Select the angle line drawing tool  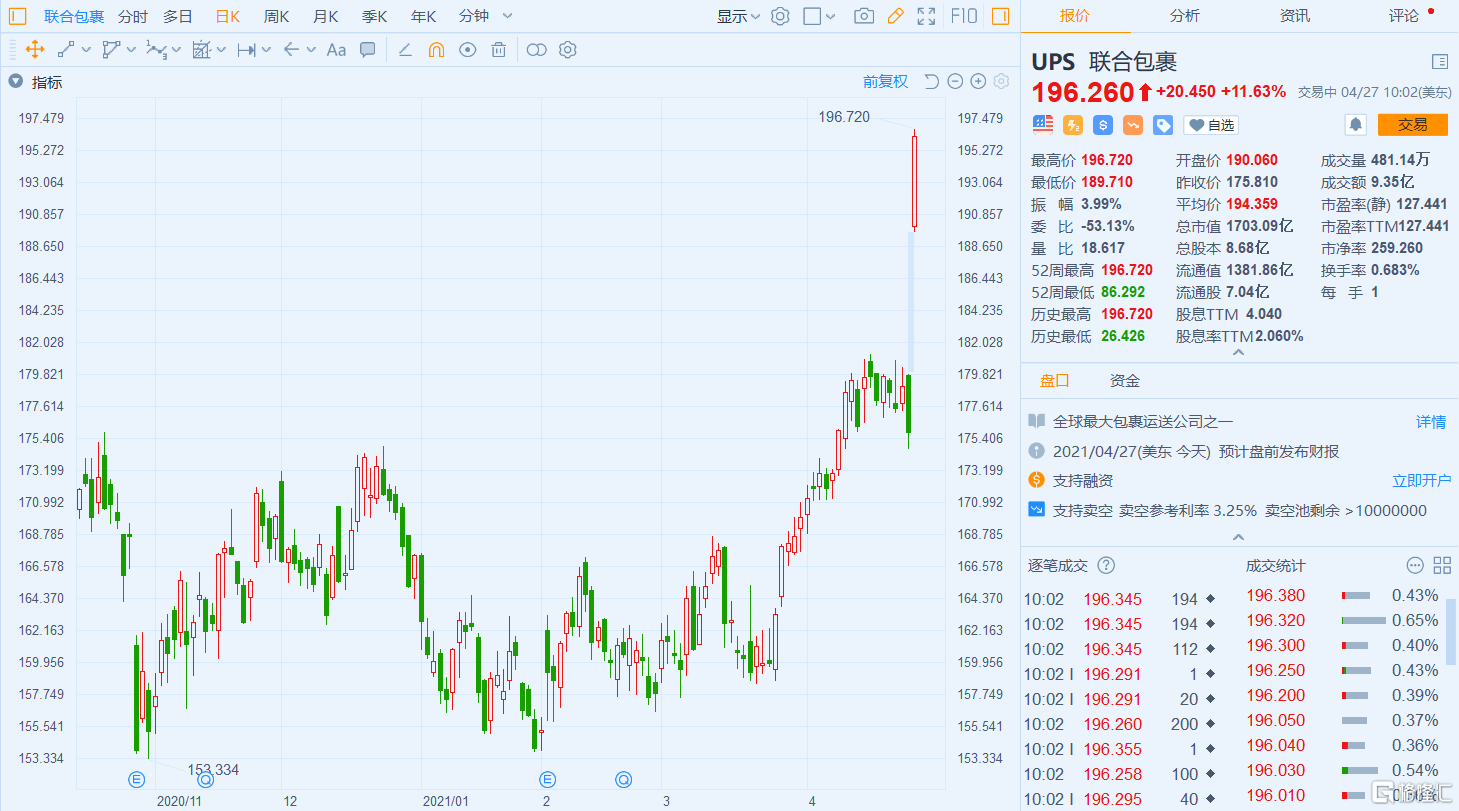tap(405, 49)
